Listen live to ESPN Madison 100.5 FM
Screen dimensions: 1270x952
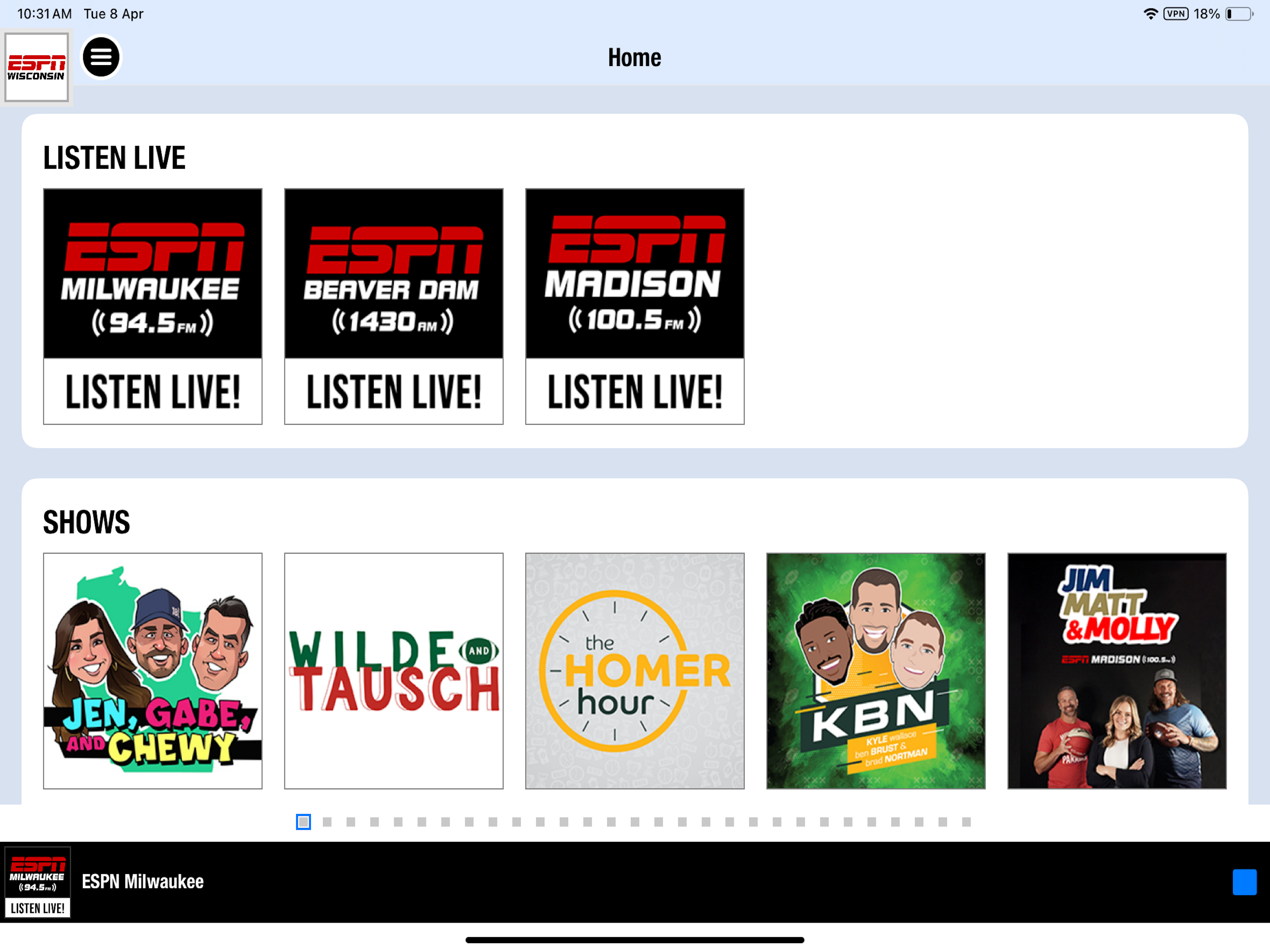[635, 306]
